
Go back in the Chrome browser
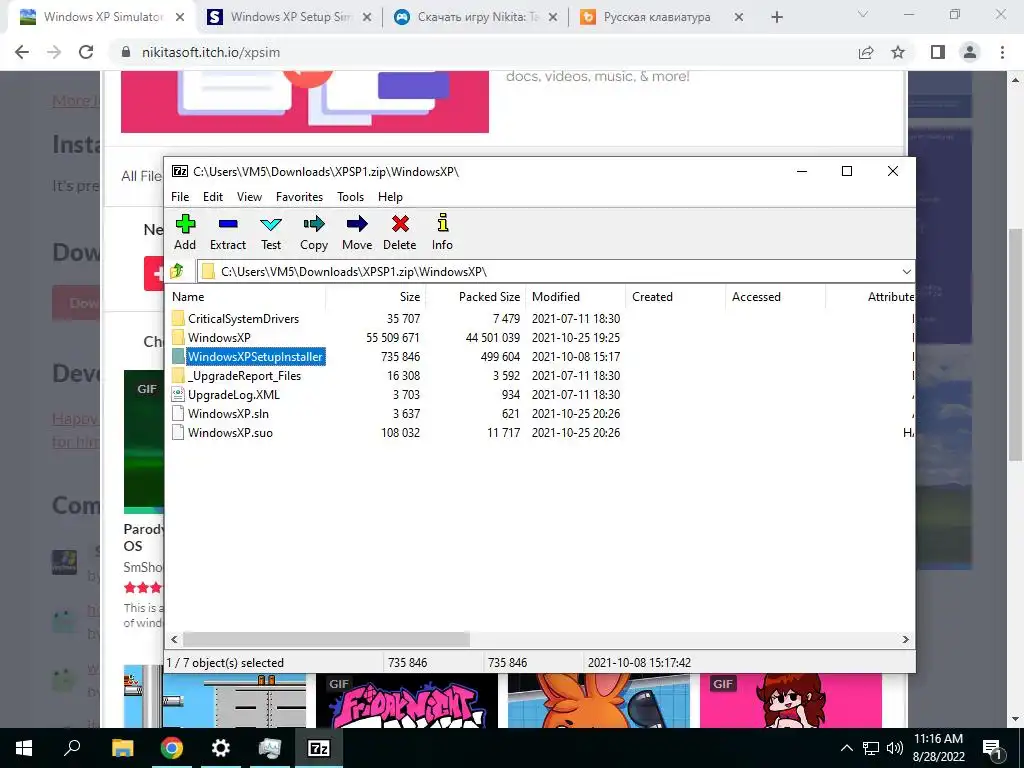(x=22, y=52)
